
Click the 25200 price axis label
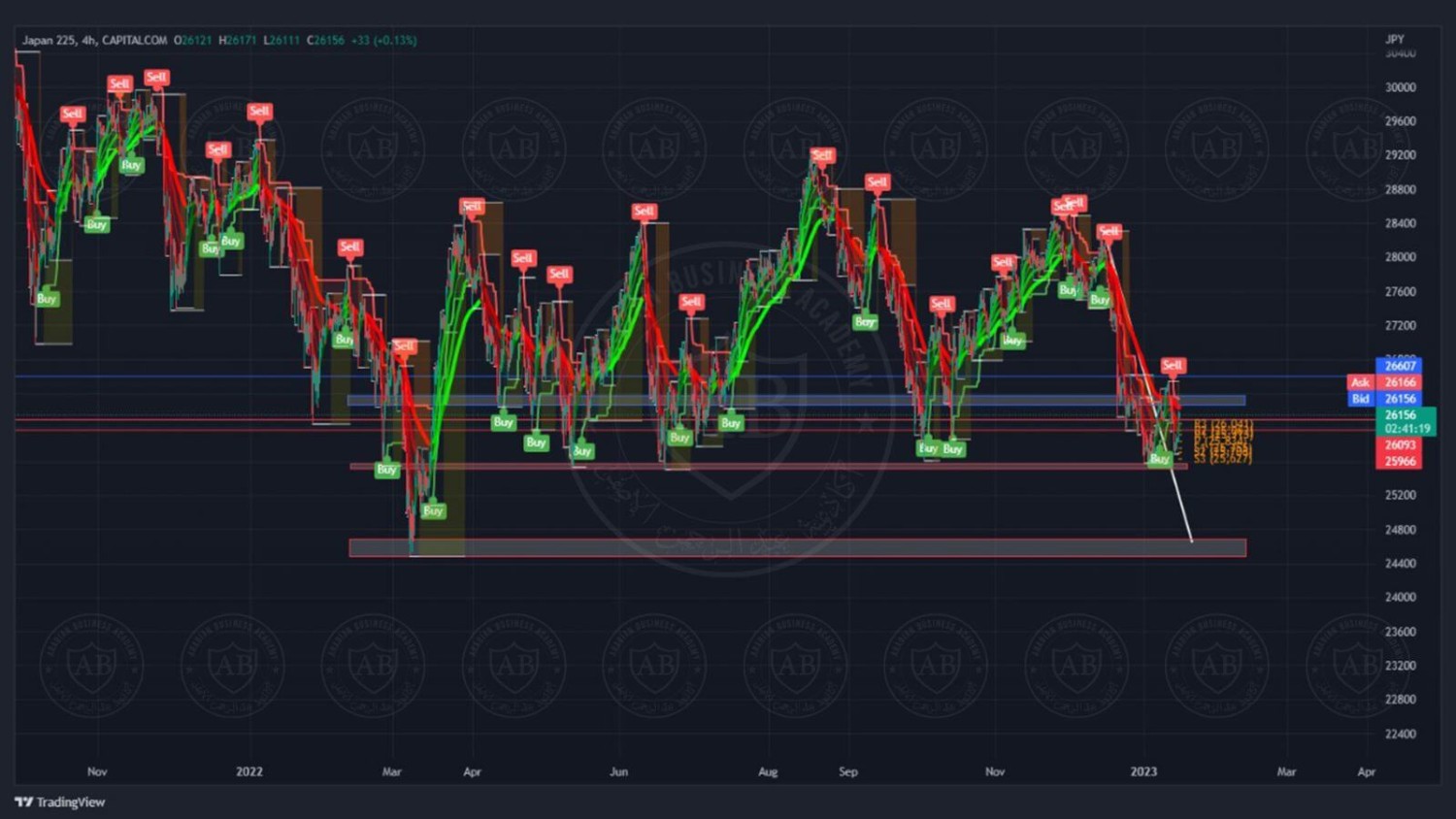(1400, 495)
